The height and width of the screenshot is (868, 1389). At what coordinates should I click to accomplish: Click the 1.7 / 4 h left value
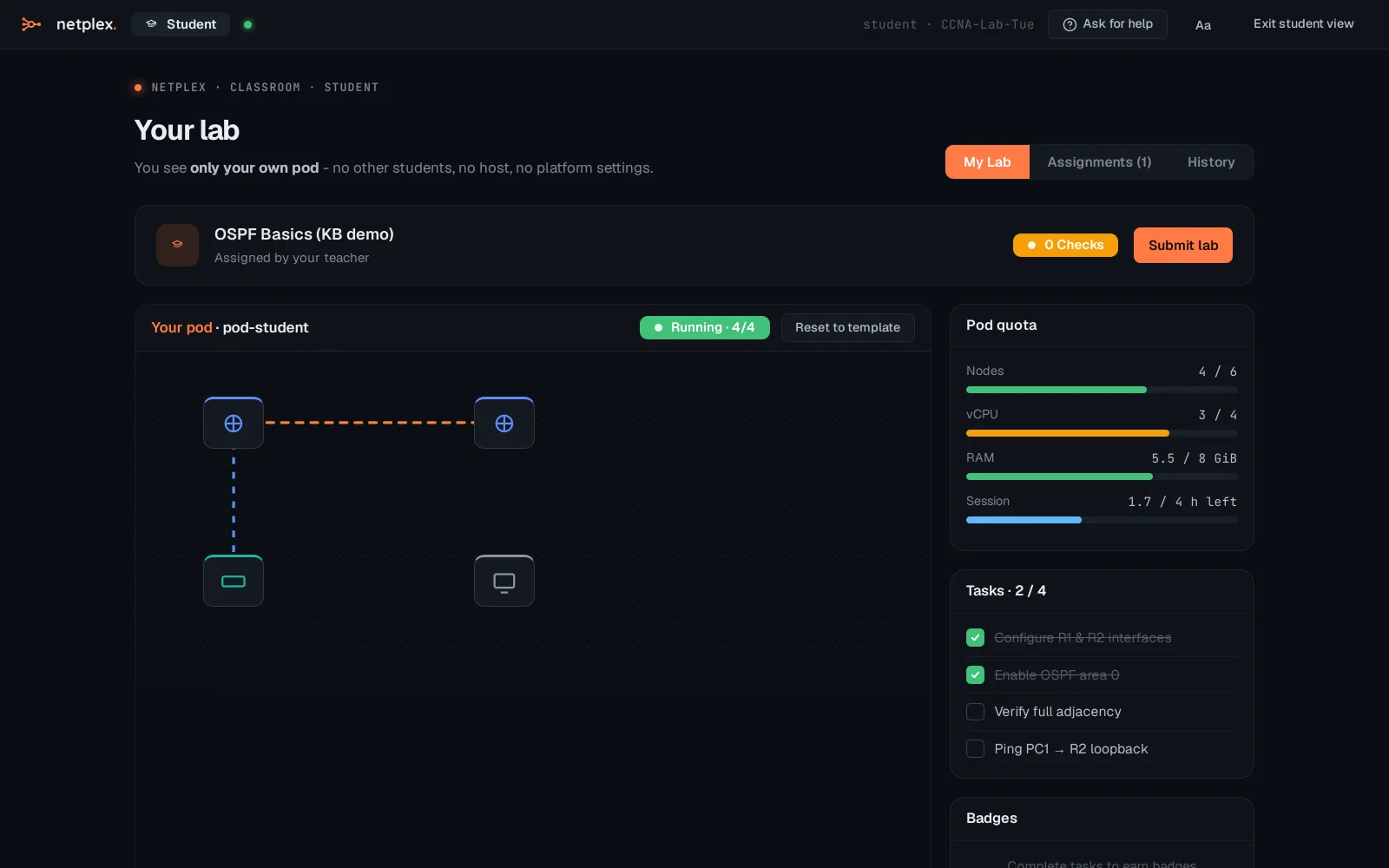[1182, 502]
